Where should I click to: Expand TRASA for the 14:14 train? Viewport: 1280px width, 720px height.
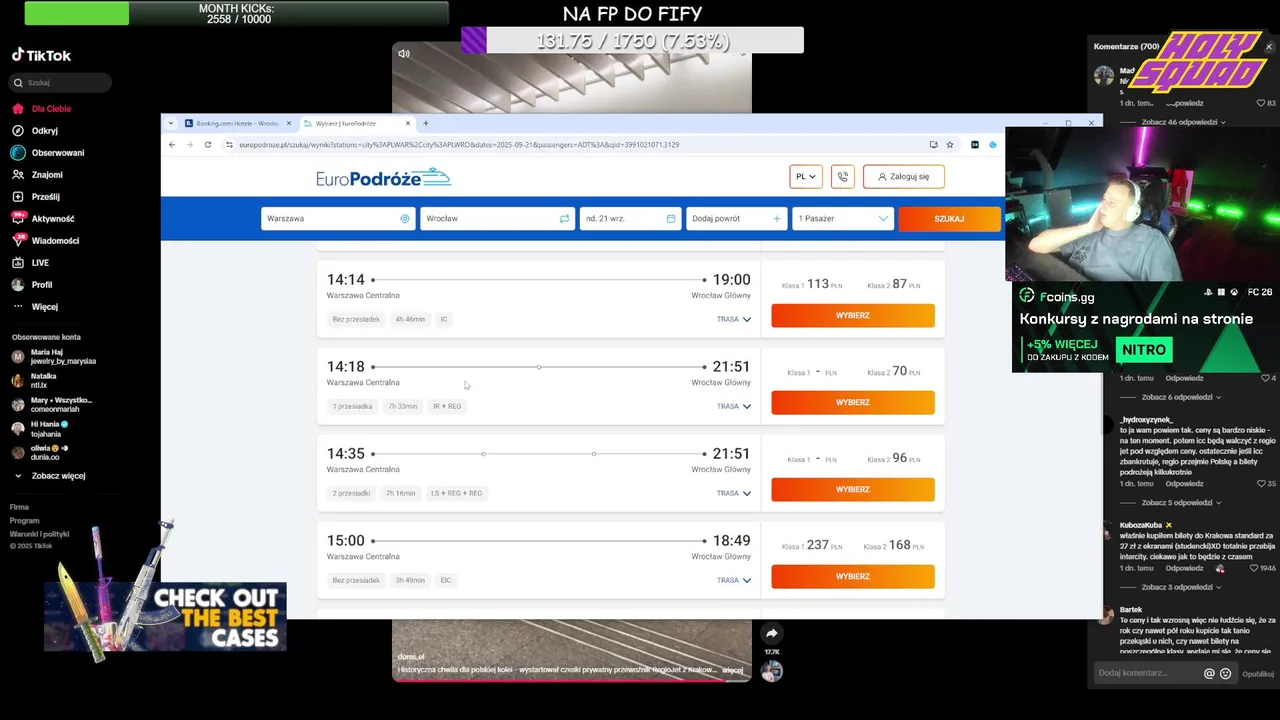[734, 319]
